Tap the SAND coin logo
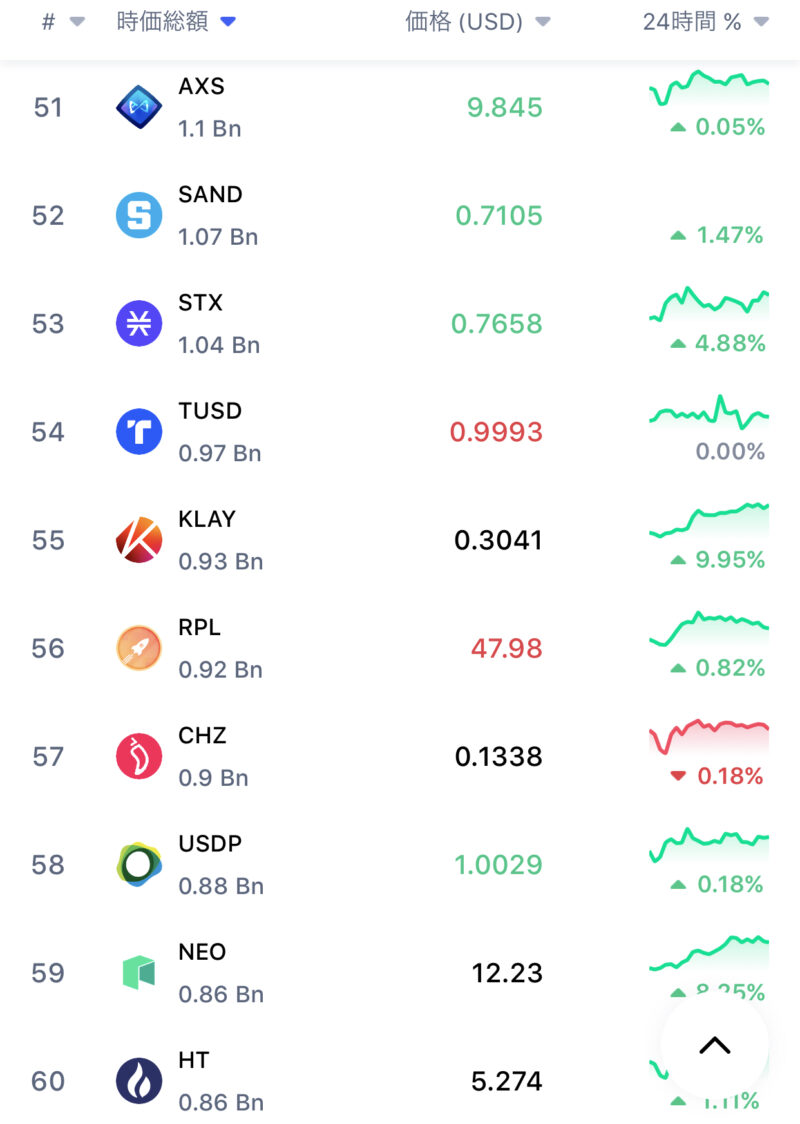The height and width of the screenshot is (1124, 800). tap(139, 216)
